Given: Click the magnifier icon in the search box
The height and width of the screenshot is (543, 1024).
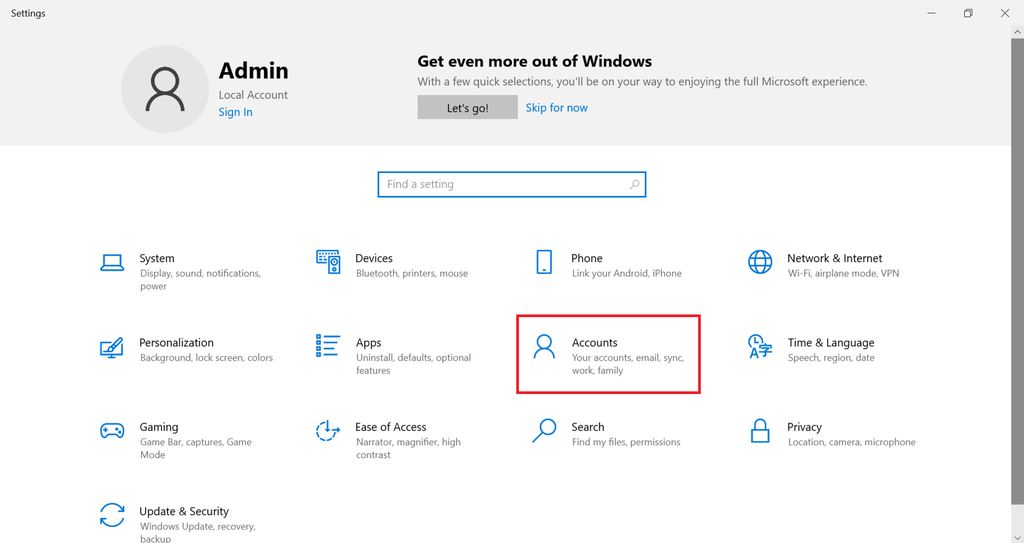Looking at the screenshot, I should [634, 184].
